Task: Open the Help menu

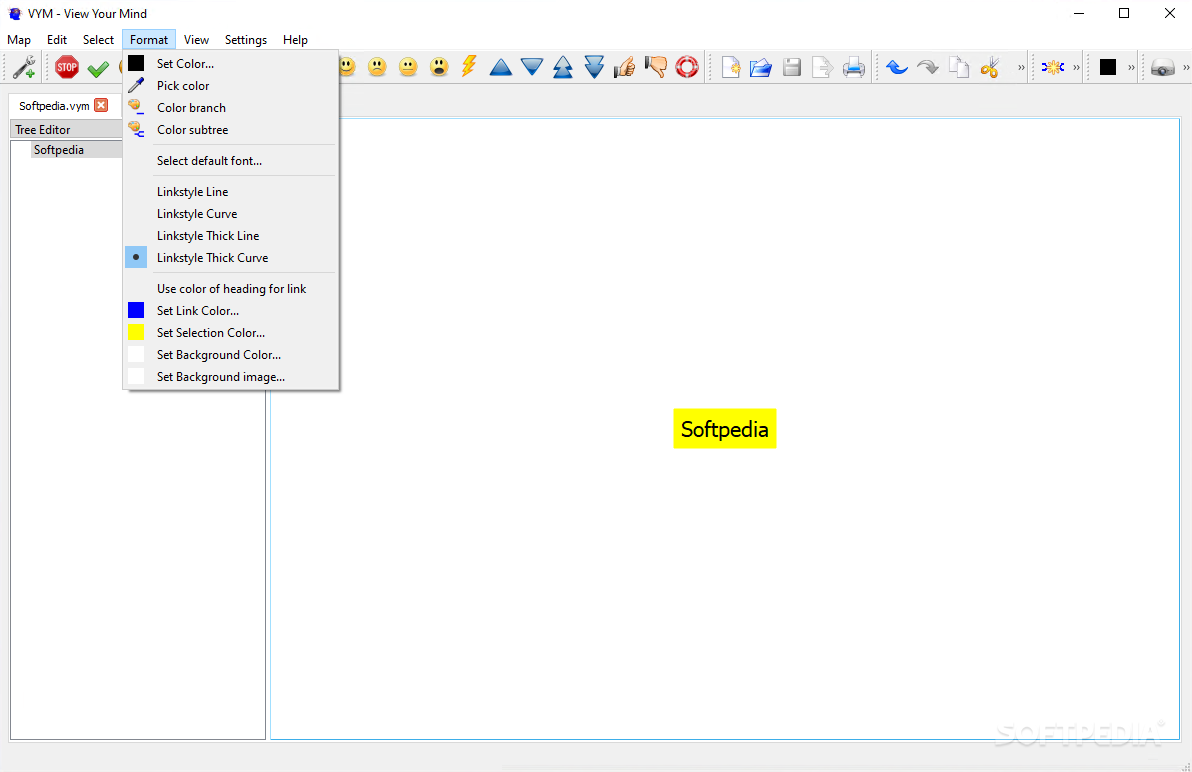Action: [295, 40]
